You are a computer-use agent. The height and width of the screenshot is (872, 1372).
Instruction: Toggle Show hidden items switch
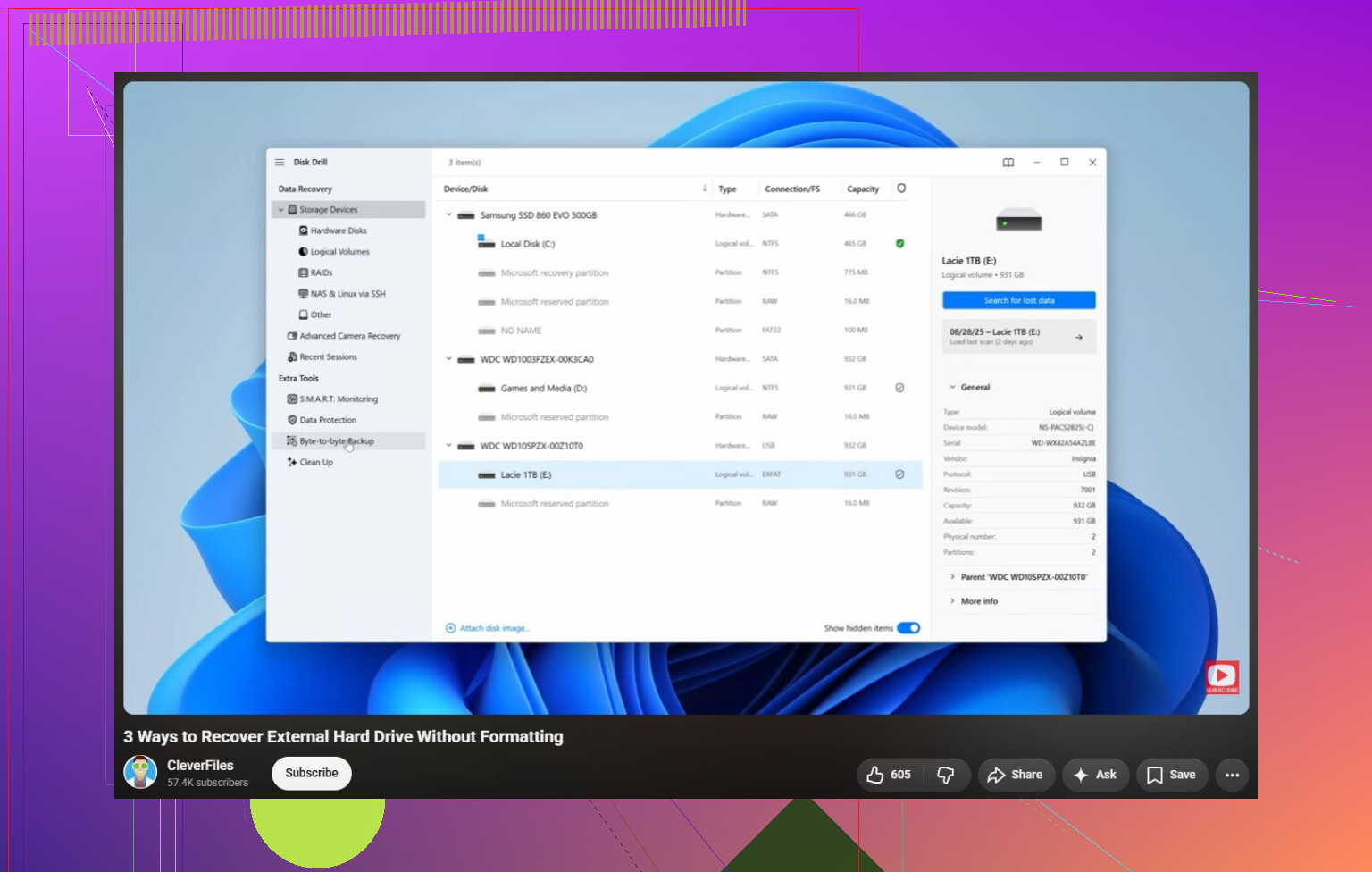point(908,628)
